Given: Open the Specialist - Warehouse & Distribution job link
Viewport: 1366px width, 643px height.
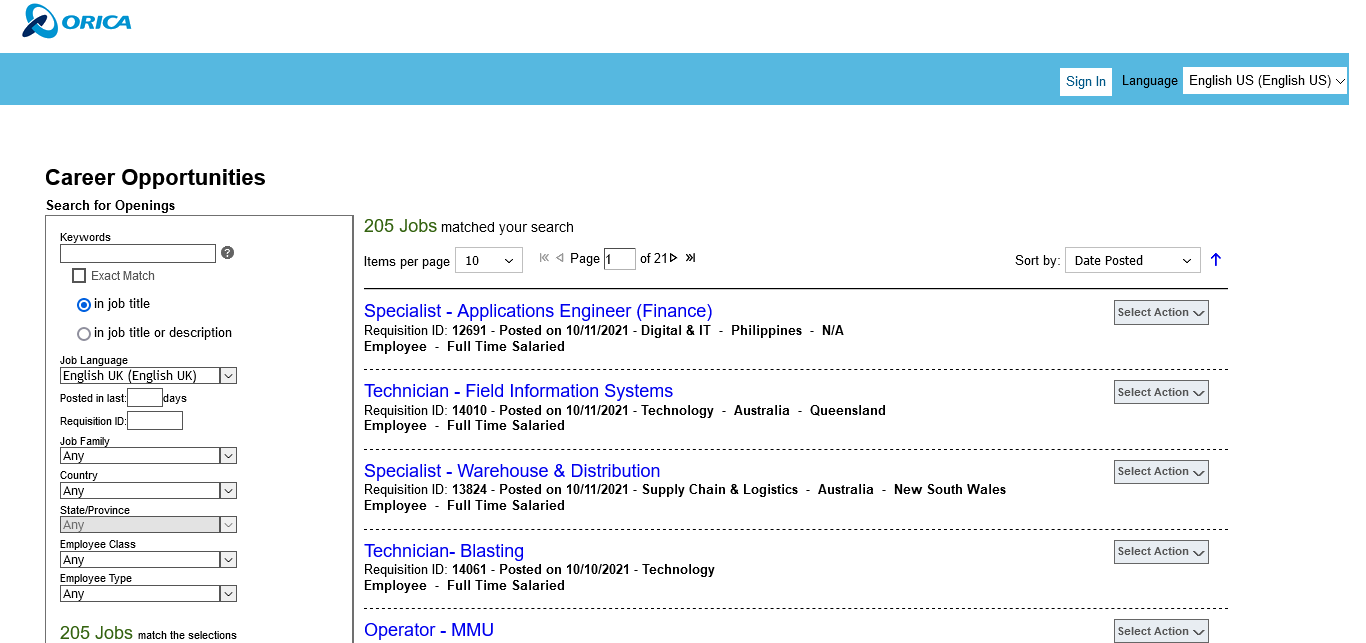Looking at the screenshot, I should [x=512, y=471].
